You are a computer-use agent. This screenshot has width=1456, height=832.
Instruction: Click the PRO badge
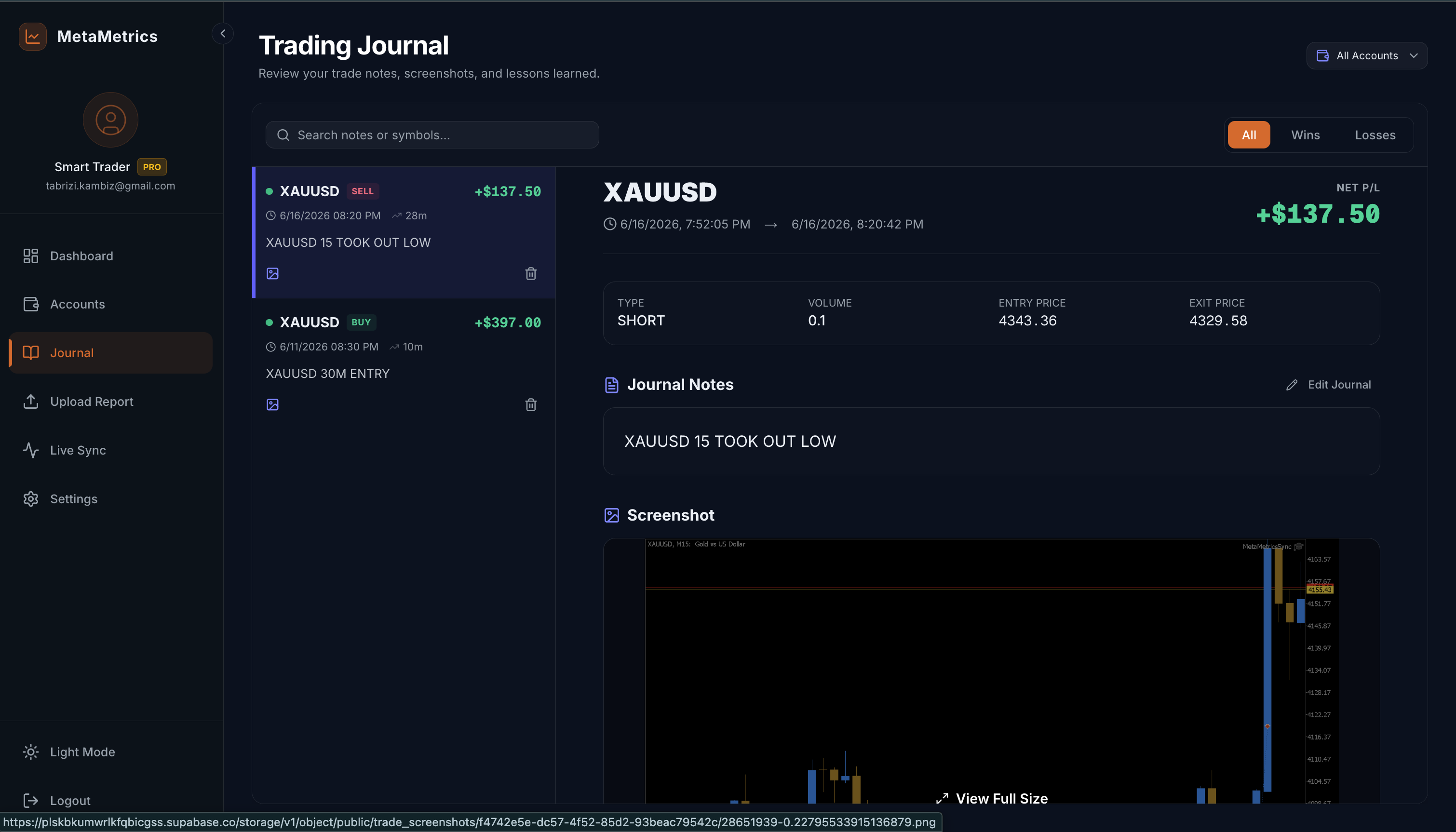pyautogui.click(x=152, y=167)
